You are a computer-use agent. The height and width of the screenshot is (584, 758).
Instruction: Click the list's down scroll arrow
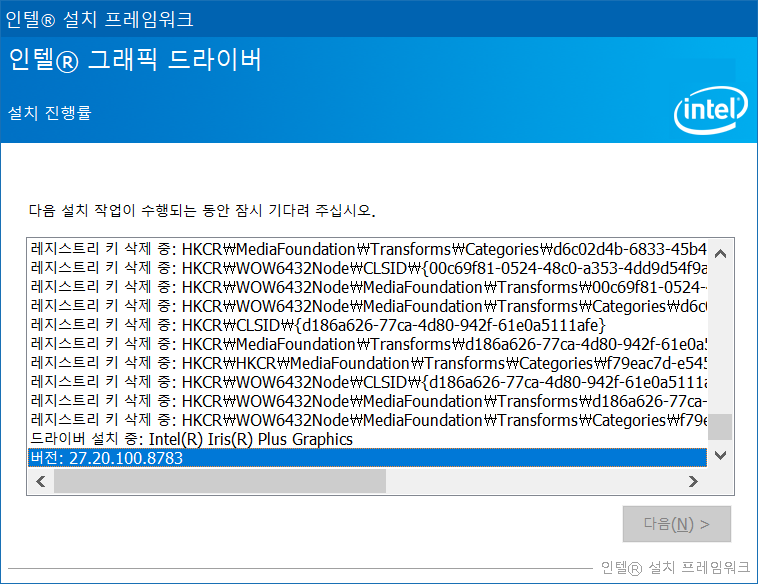(x=720, y=455)
